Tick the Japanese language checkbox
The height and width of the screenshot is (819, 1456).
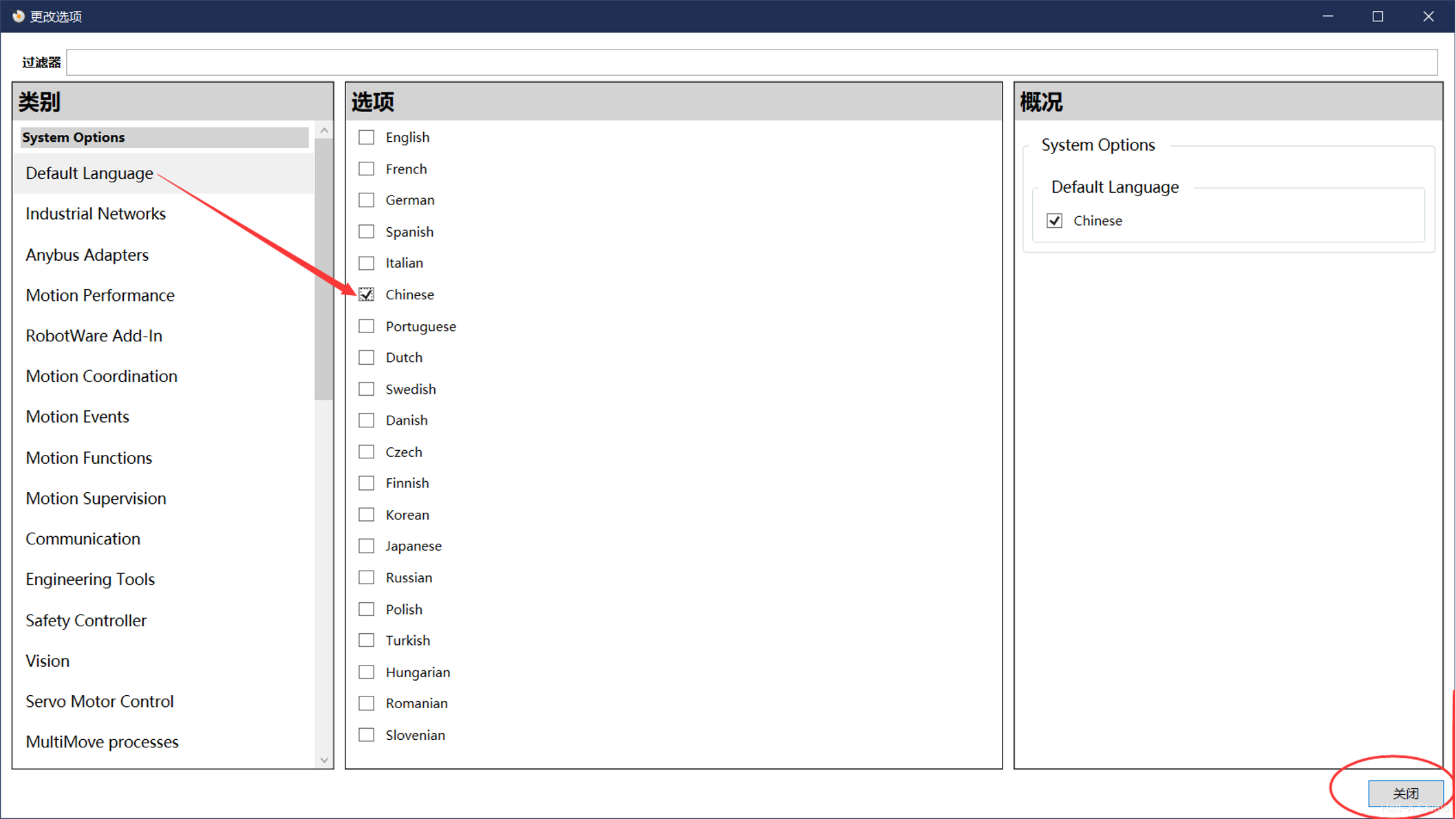coord(367,546)
